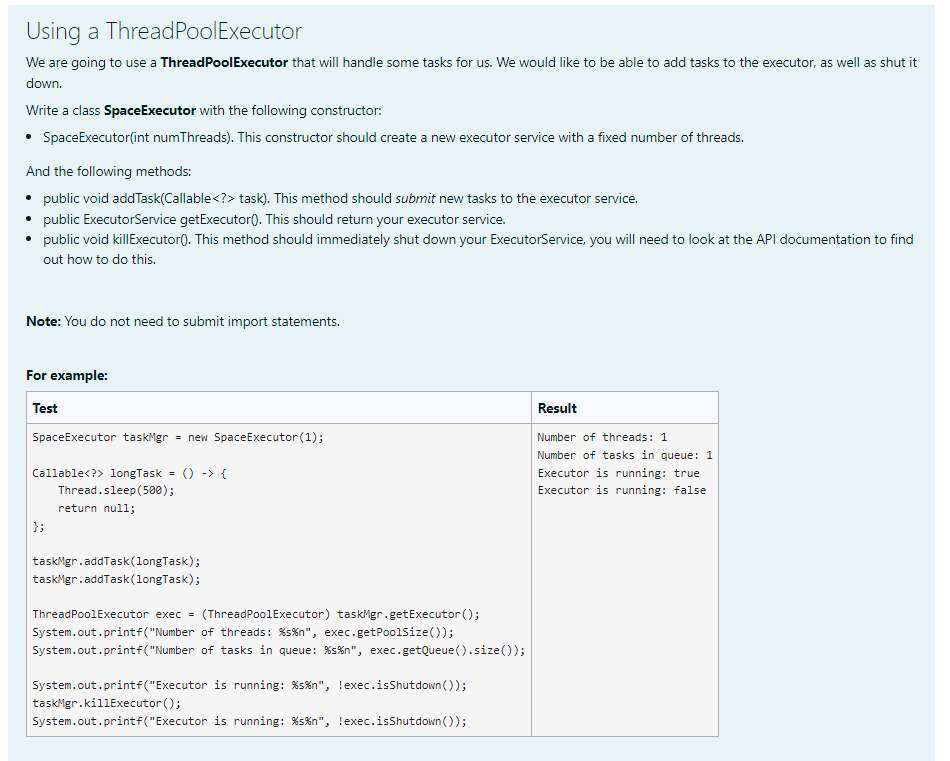Viewport: 950px width, 761px height.
Task: Click the italicized word "submit"
Action: tap(414, 198)
